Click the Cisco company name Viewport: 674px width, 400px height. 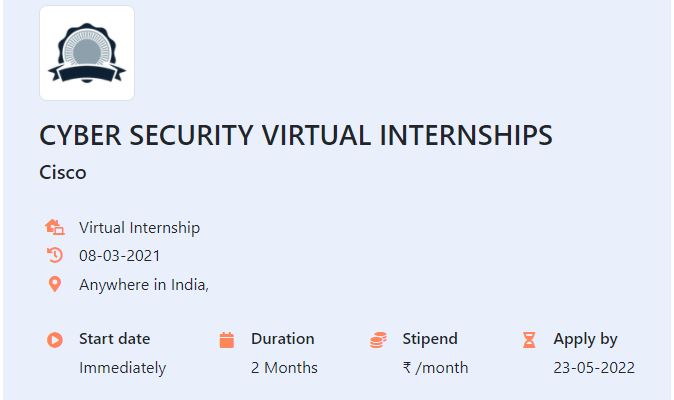[63, 173]
